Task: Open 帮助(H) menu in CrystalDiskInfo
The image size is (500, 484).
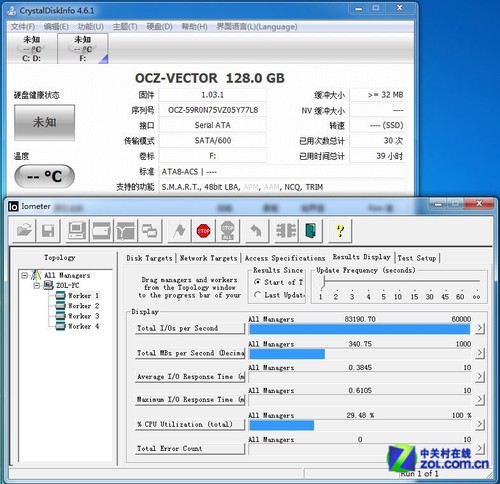Action: coord(194,27)
